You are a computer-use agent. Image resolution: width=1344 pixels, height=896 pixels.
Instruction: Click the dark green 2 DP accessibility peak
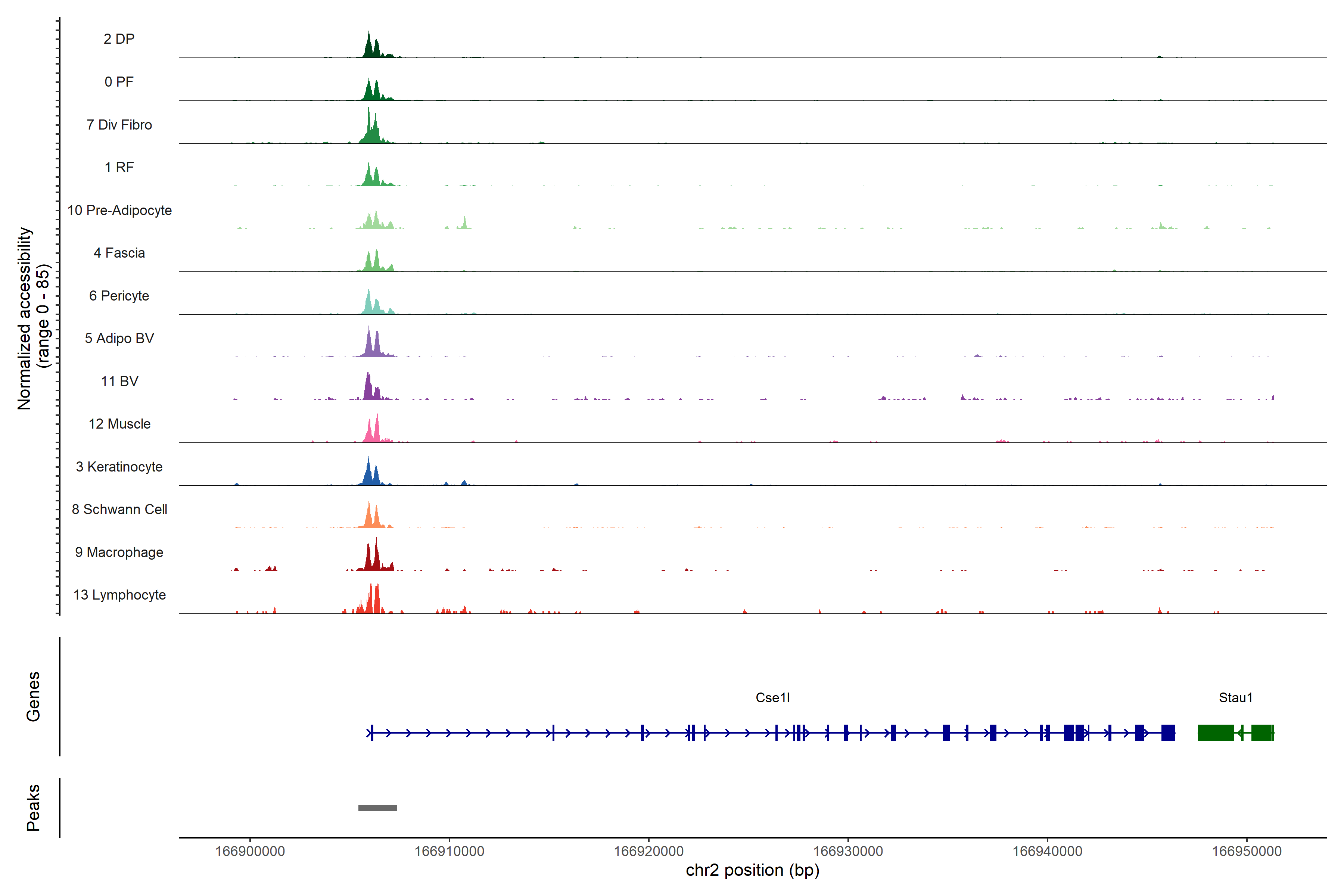tap(369, 49)
